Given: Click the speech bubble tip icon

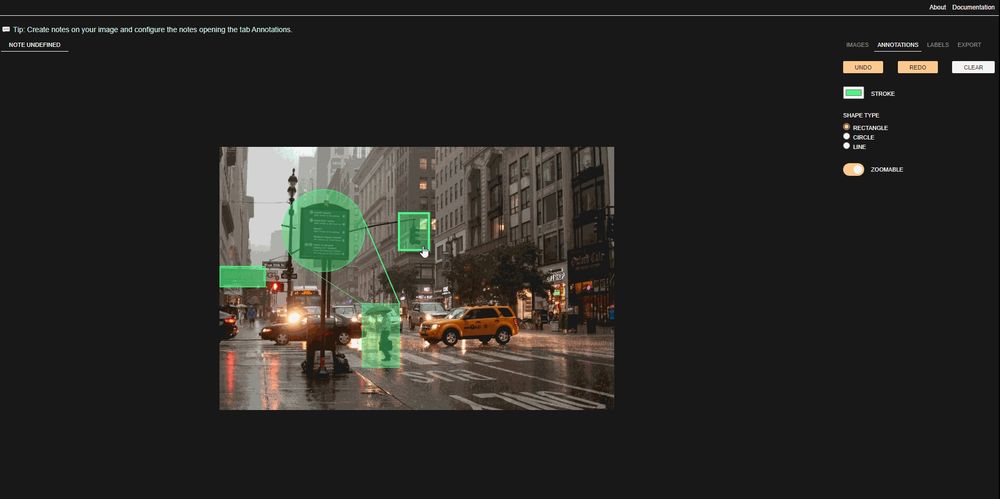Looking at the screenshot, I should point(6,29).
